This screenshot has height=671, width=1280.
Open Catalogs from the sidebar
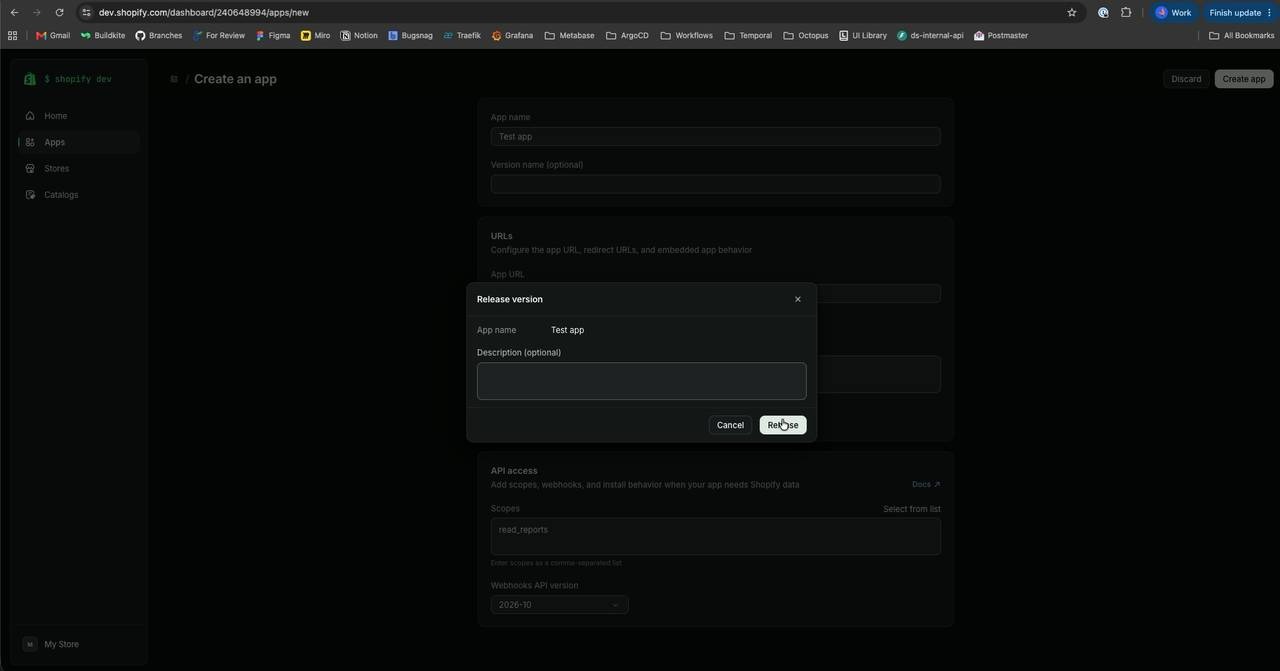tap(80, 195)
